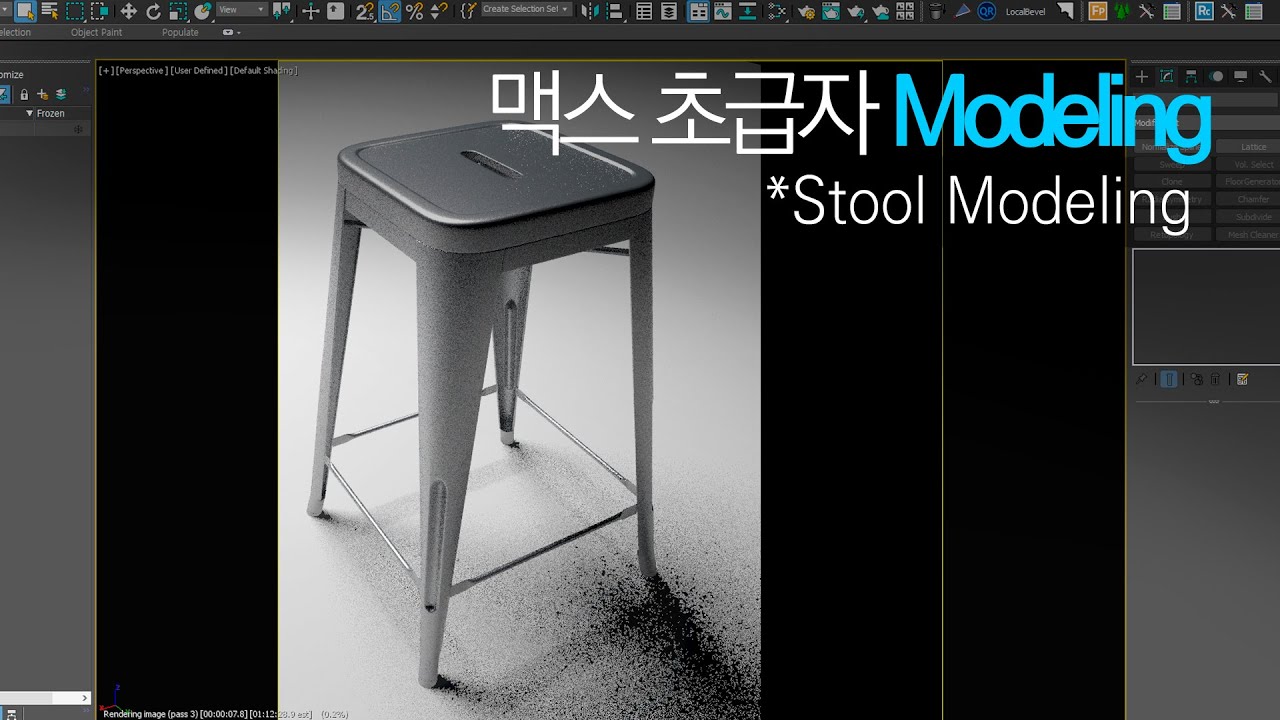Toggle Show End Result button
Screen dimensions: 1280x720
[x=1169, y=379]
